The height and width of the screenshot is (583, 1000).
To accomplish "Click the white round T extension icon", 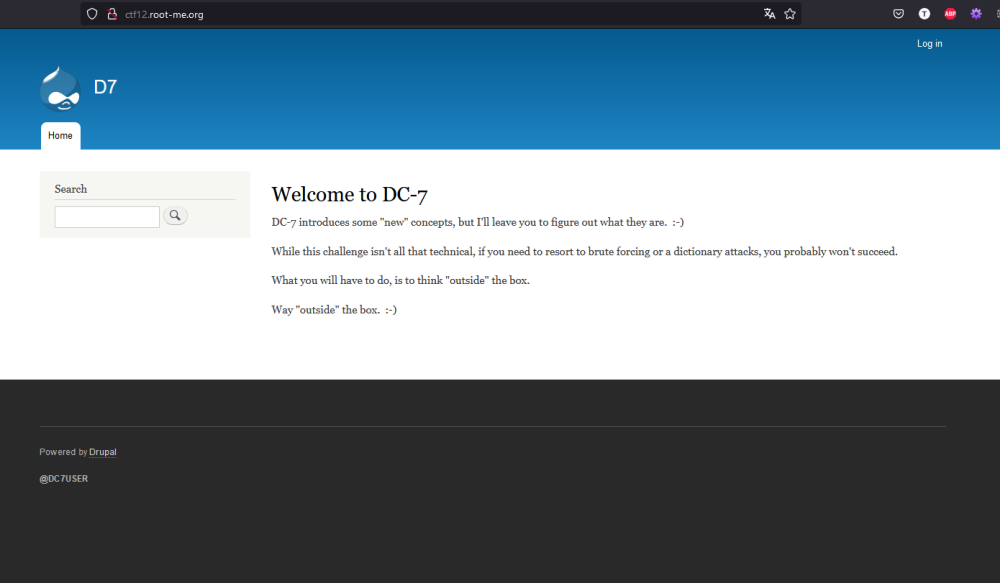I will coord(924,14).
